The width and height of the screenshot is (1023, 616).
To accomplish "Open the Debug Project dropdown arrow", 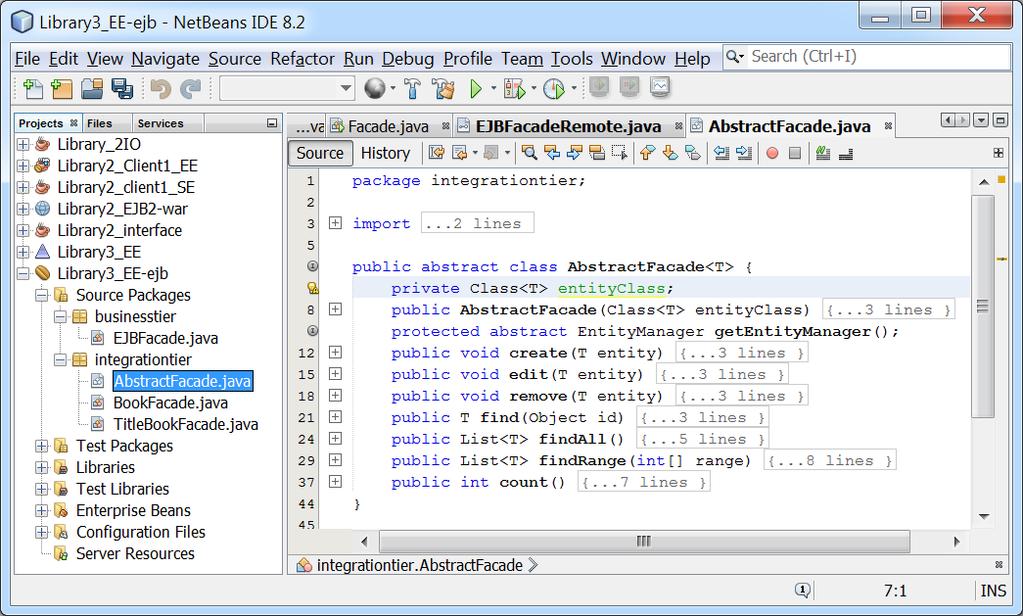I will click(x=534, y=88).
